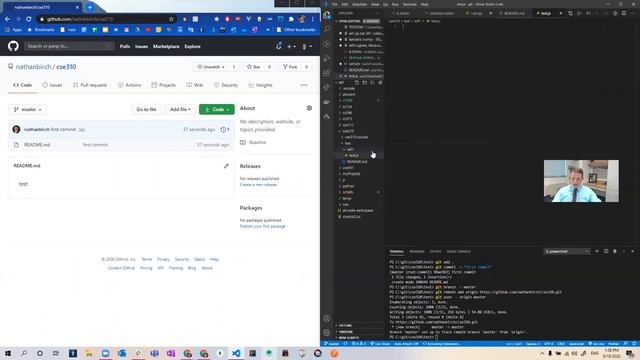Open the GitHub user avatar dropdown

point(307,47)
